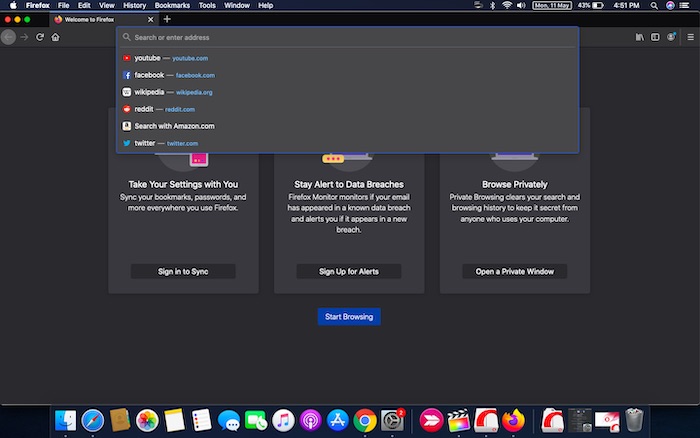This screenshot has height=438, width=700.
Task: Click the Wi-Fi status icon
Action: [x=507, y=5]
